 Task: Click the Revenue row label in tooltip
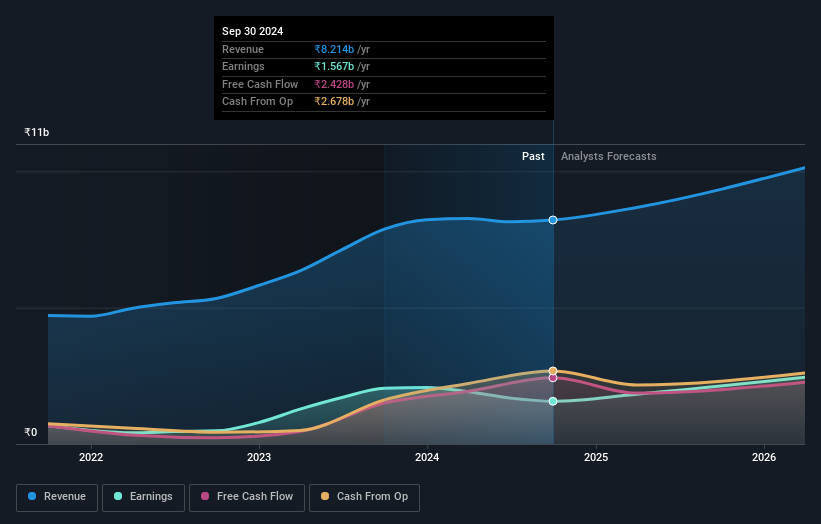(x=243, y=49)
